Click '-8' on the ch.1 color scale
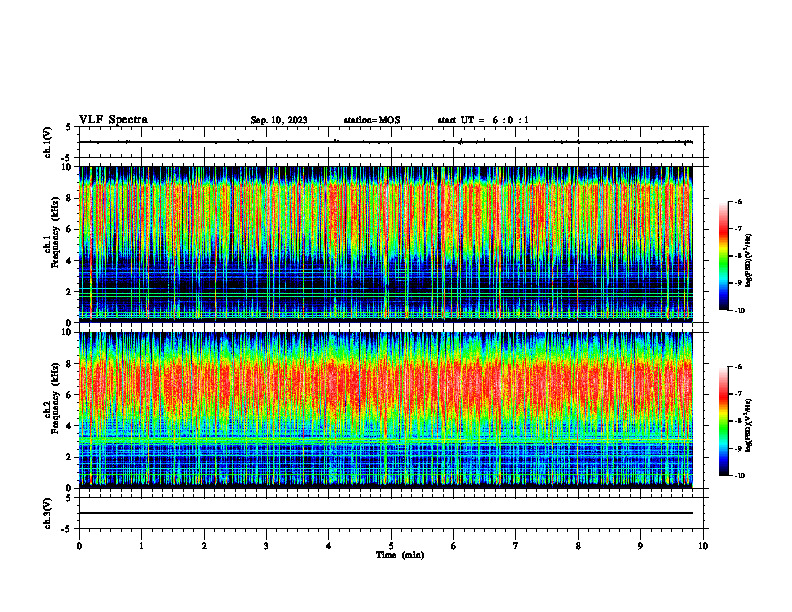 pos(738,256)
